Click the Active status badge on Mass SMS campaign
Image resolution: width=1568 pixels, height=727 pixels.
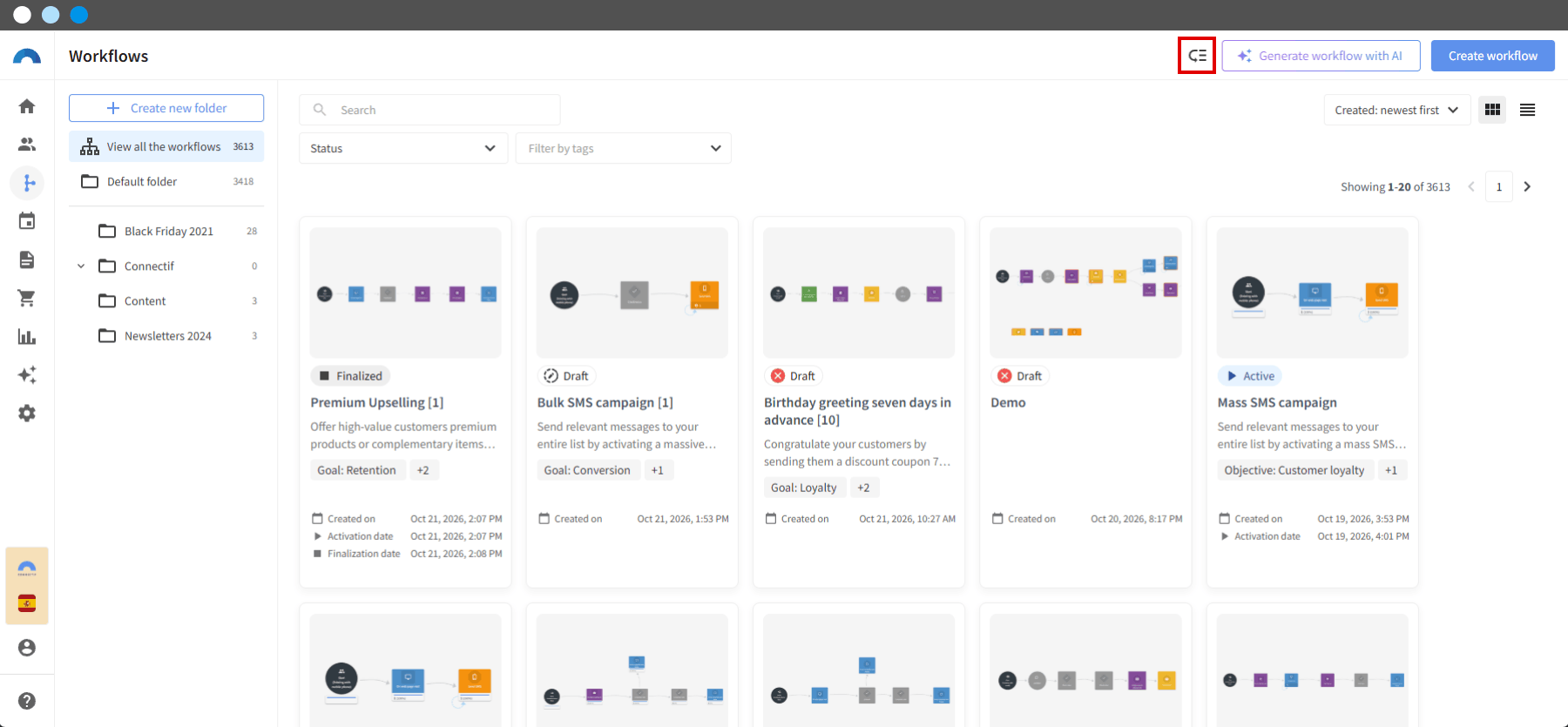point(1249,376)
